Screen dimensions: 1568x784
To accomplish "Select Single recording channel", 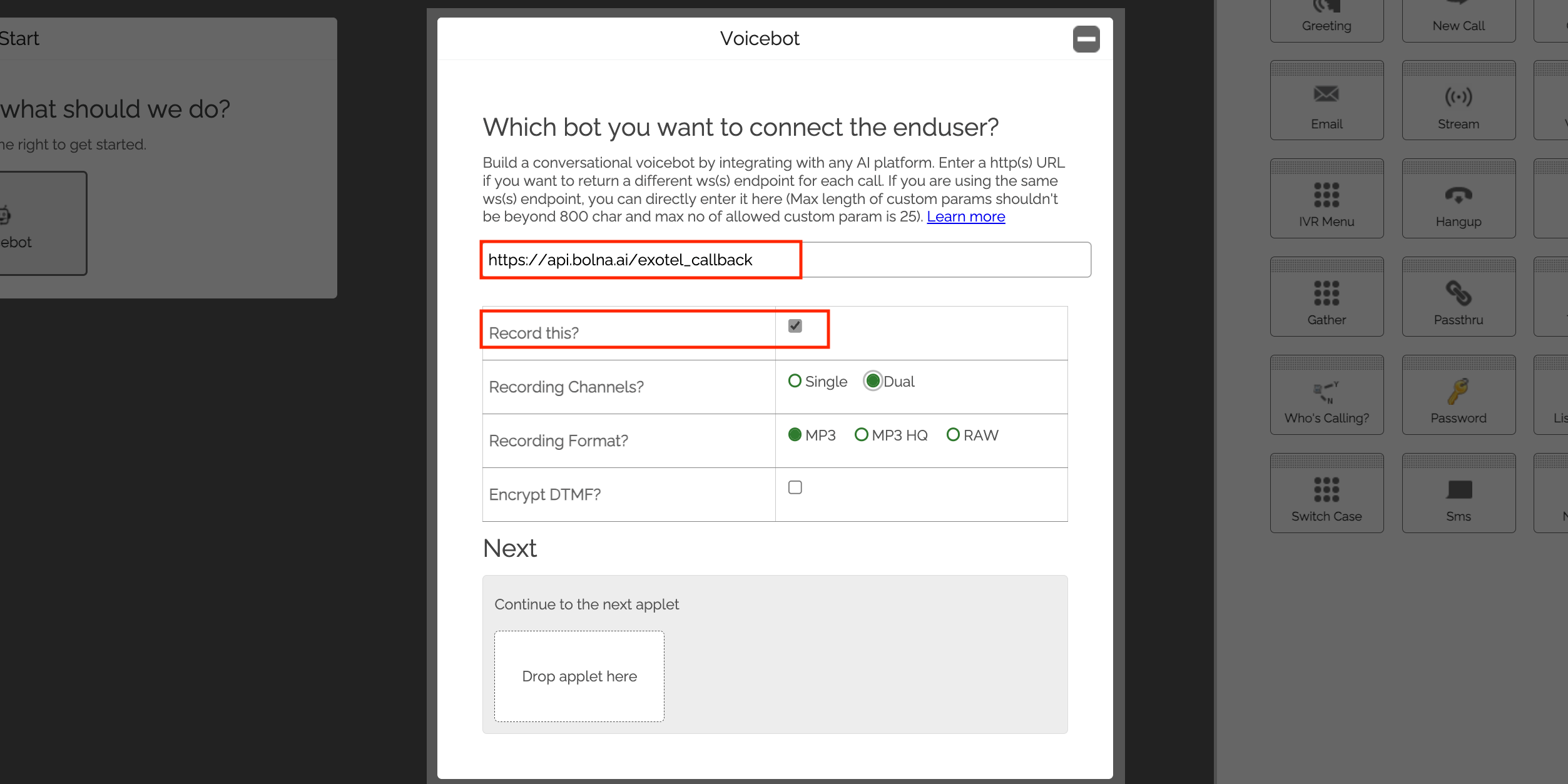I will (x=795, y=380).
